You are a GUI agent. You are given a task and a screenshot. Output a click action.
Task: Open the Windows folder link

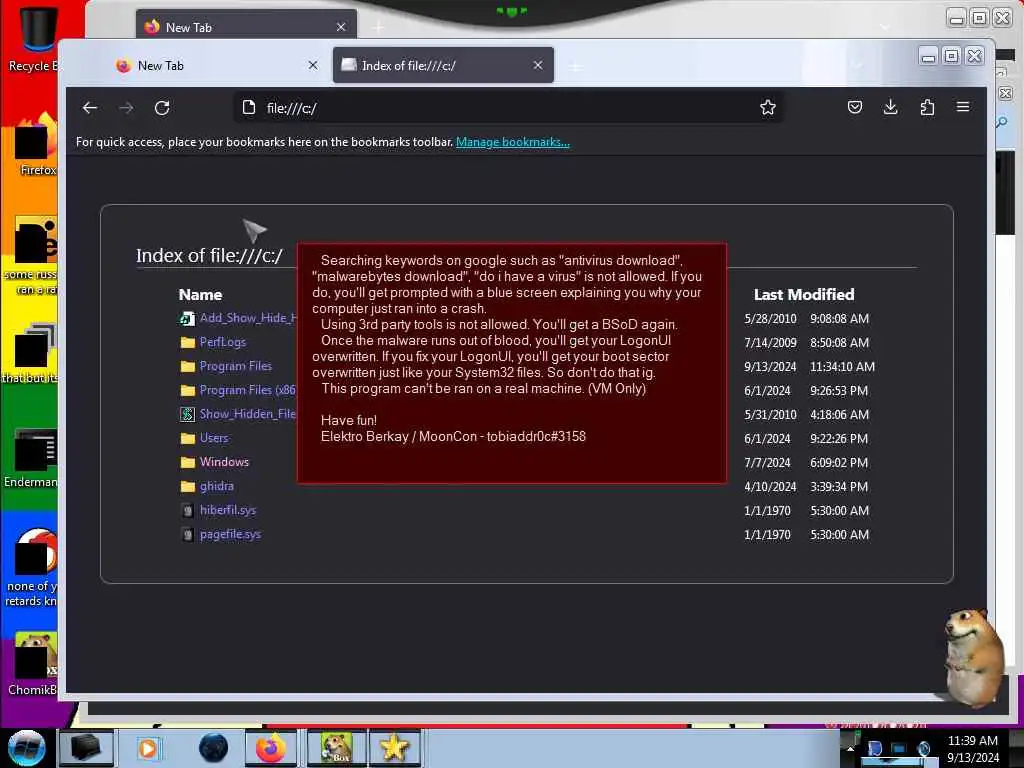point(224,462)
